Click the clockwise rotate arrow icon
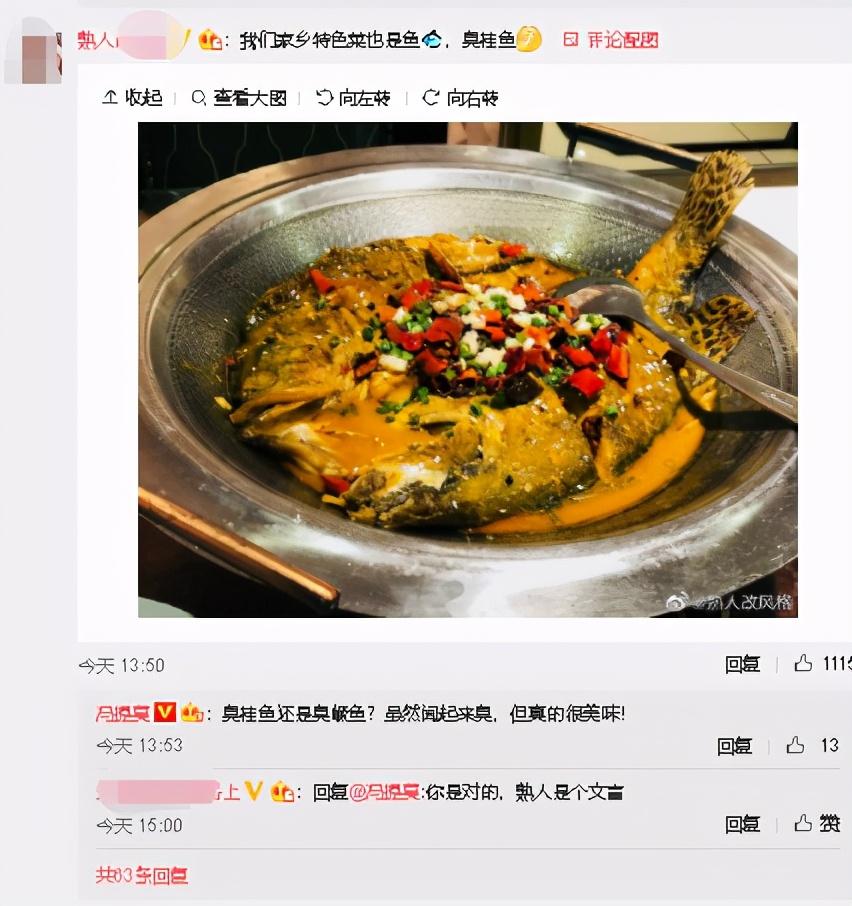 pyautogui.click(x=431, y=98)
